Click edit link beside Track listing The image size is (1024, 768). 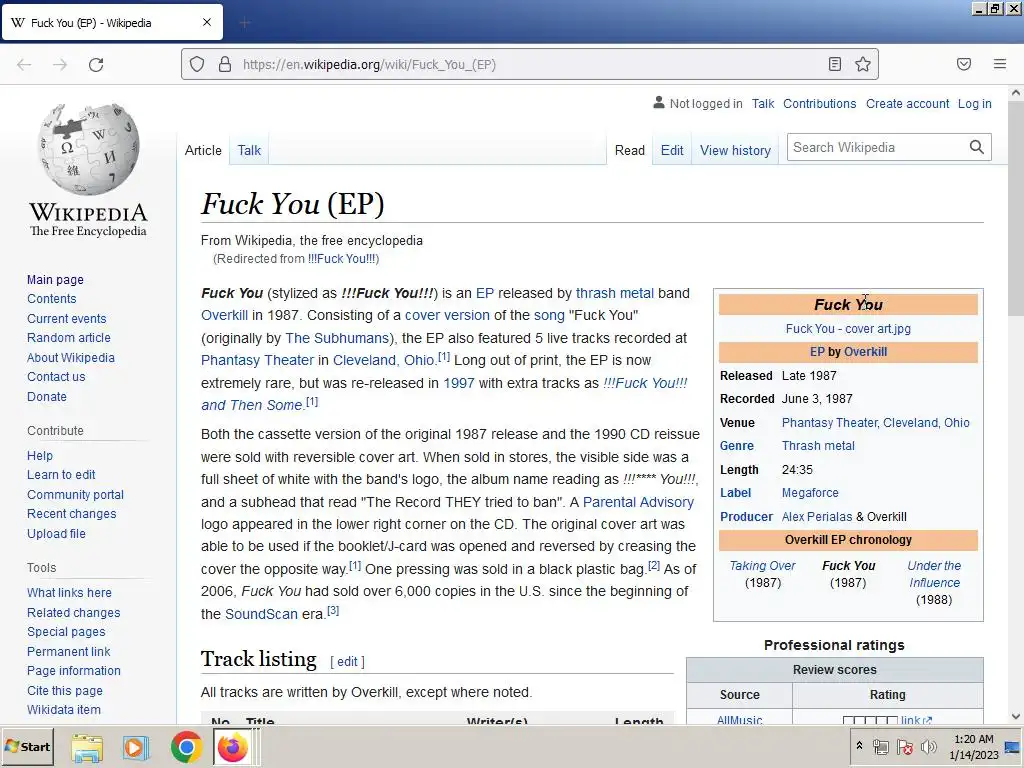pyautogui.click(x=347, y=662)
